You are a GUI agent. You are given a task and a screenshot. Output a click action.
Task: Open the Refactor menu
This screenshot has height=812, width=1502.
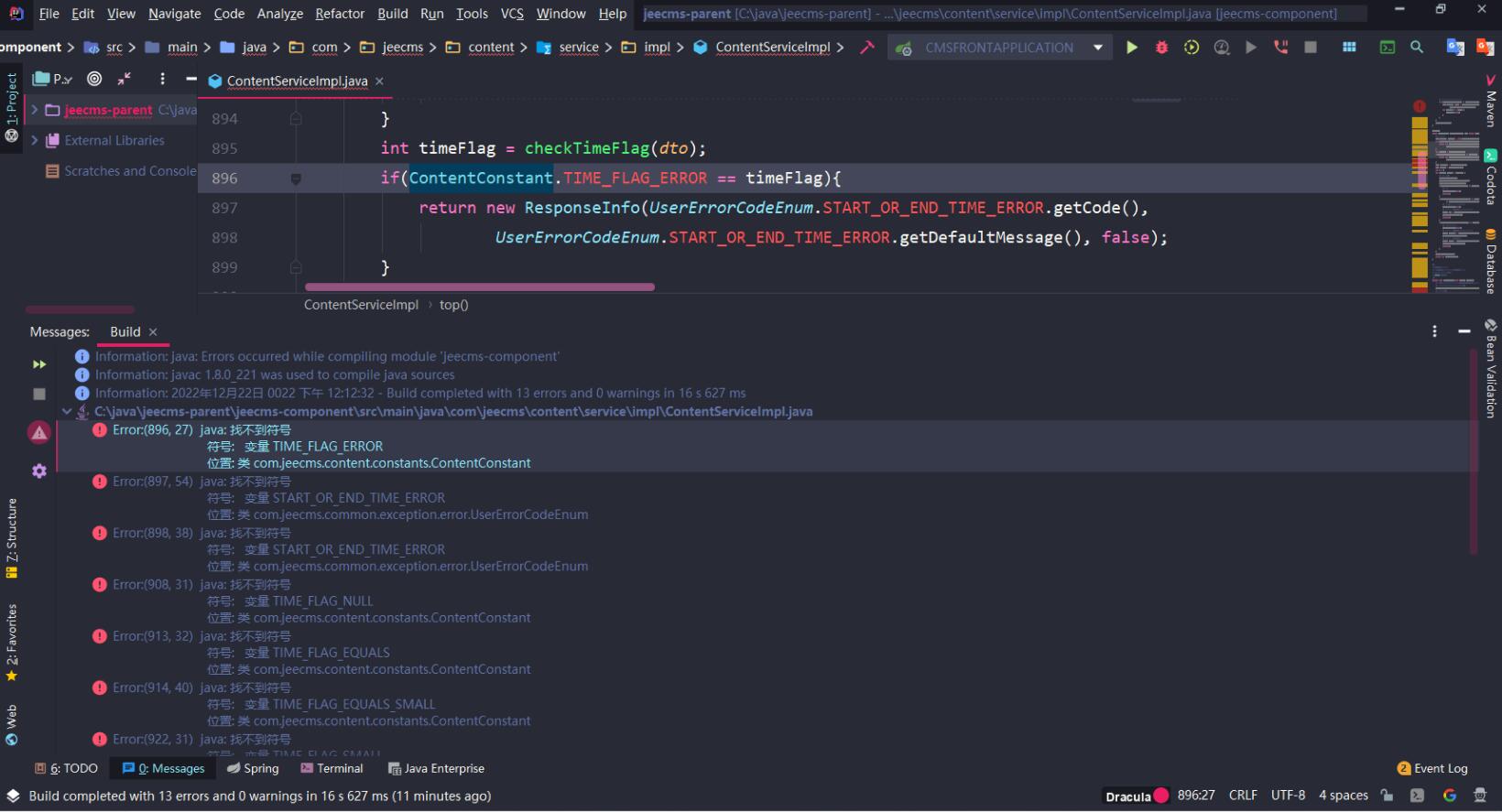click(x=339, y=14)
